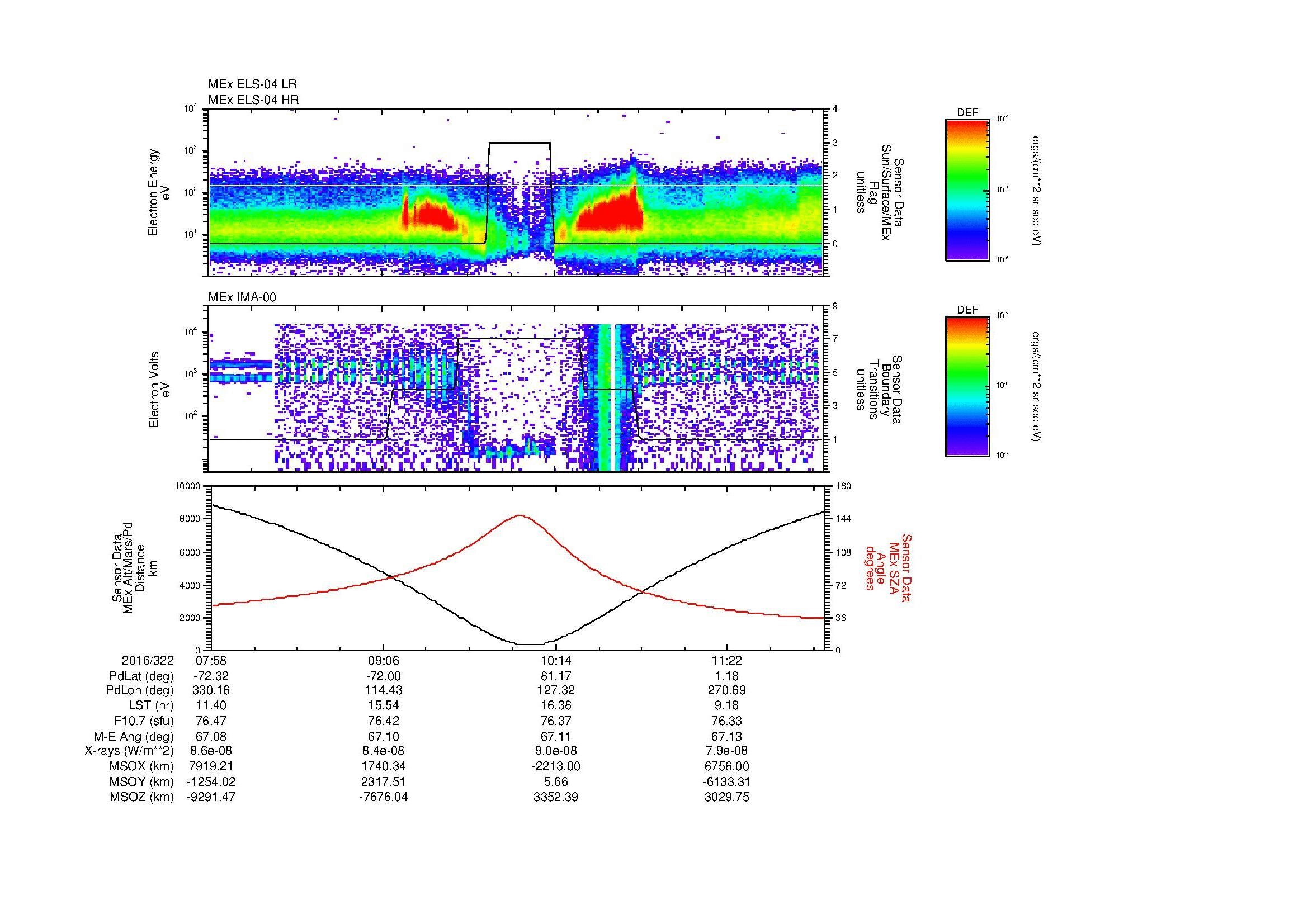Select the 'MSOZ (km)' row label
This screenshot has width=1308, height=924.
point(142,798)
